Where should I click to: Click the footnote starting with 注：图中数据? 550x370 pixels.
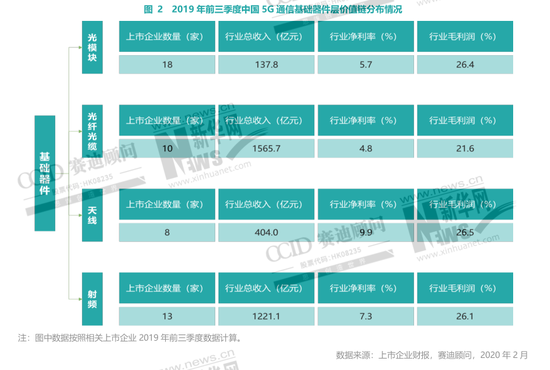pyautogui.click(x=129, y=338)
